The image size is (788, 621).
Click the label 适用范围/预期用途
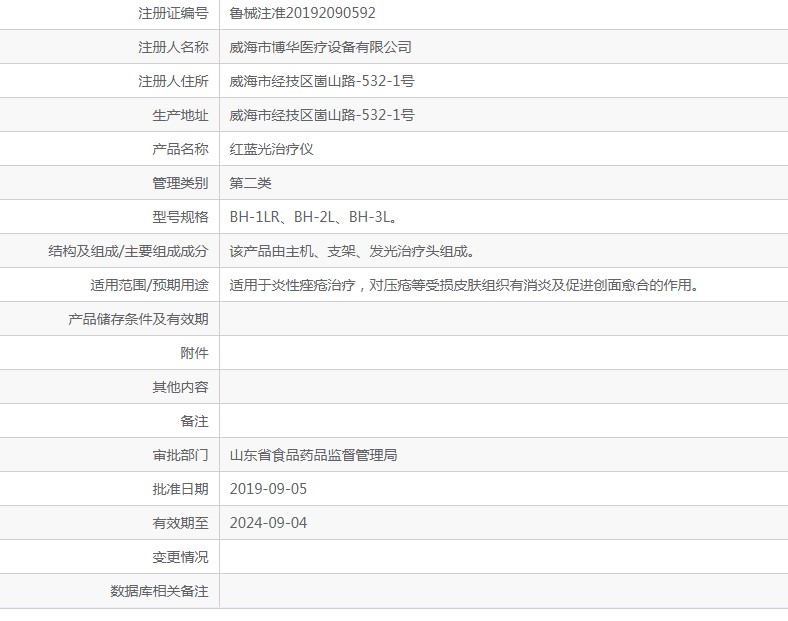coord(149,285)
